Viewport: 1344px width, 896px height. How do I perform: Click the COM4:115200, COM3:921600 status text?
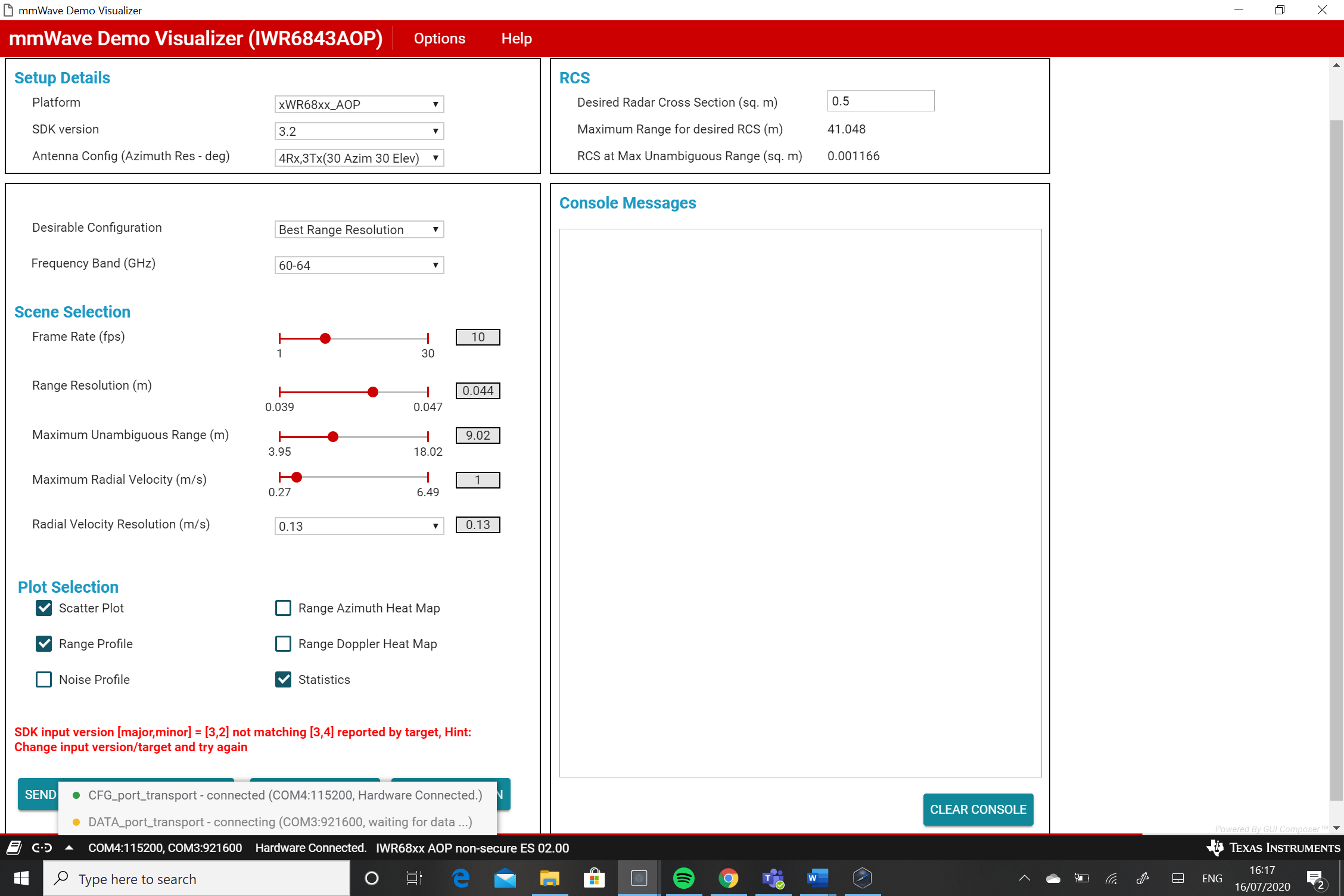click(165, 848)
